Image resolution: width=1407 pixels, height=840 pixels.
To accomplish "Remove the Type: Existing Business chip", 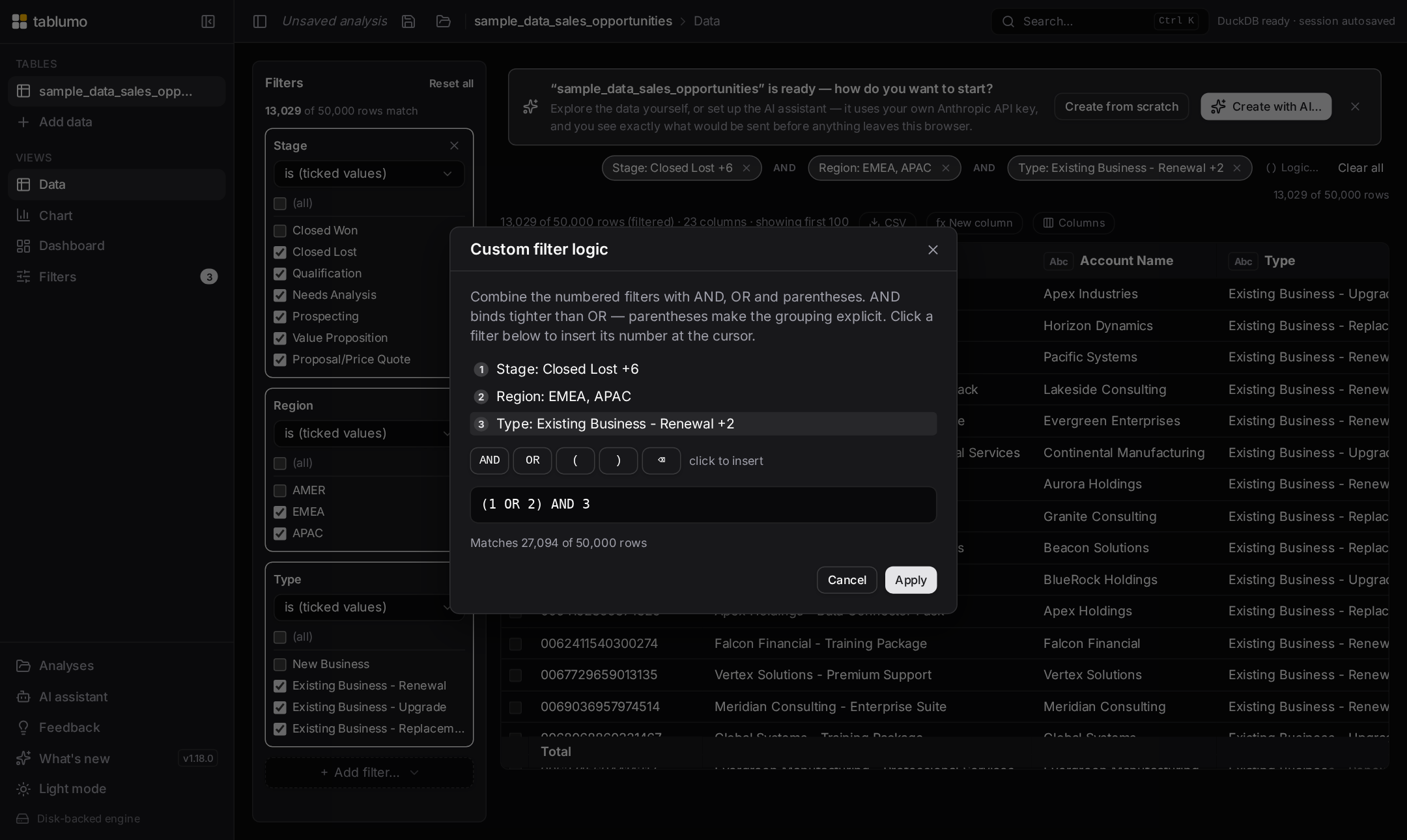I will point(1237,168).
